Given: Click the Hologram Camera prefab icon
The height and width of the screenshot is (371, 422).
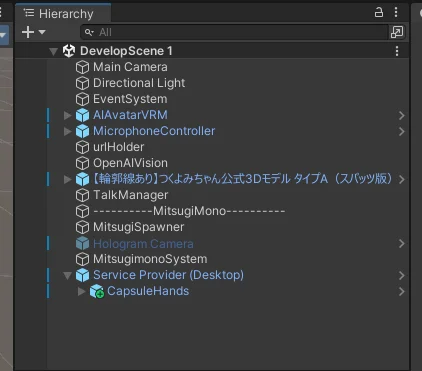Looking at the screenshot, I should [x=82, y=243].
